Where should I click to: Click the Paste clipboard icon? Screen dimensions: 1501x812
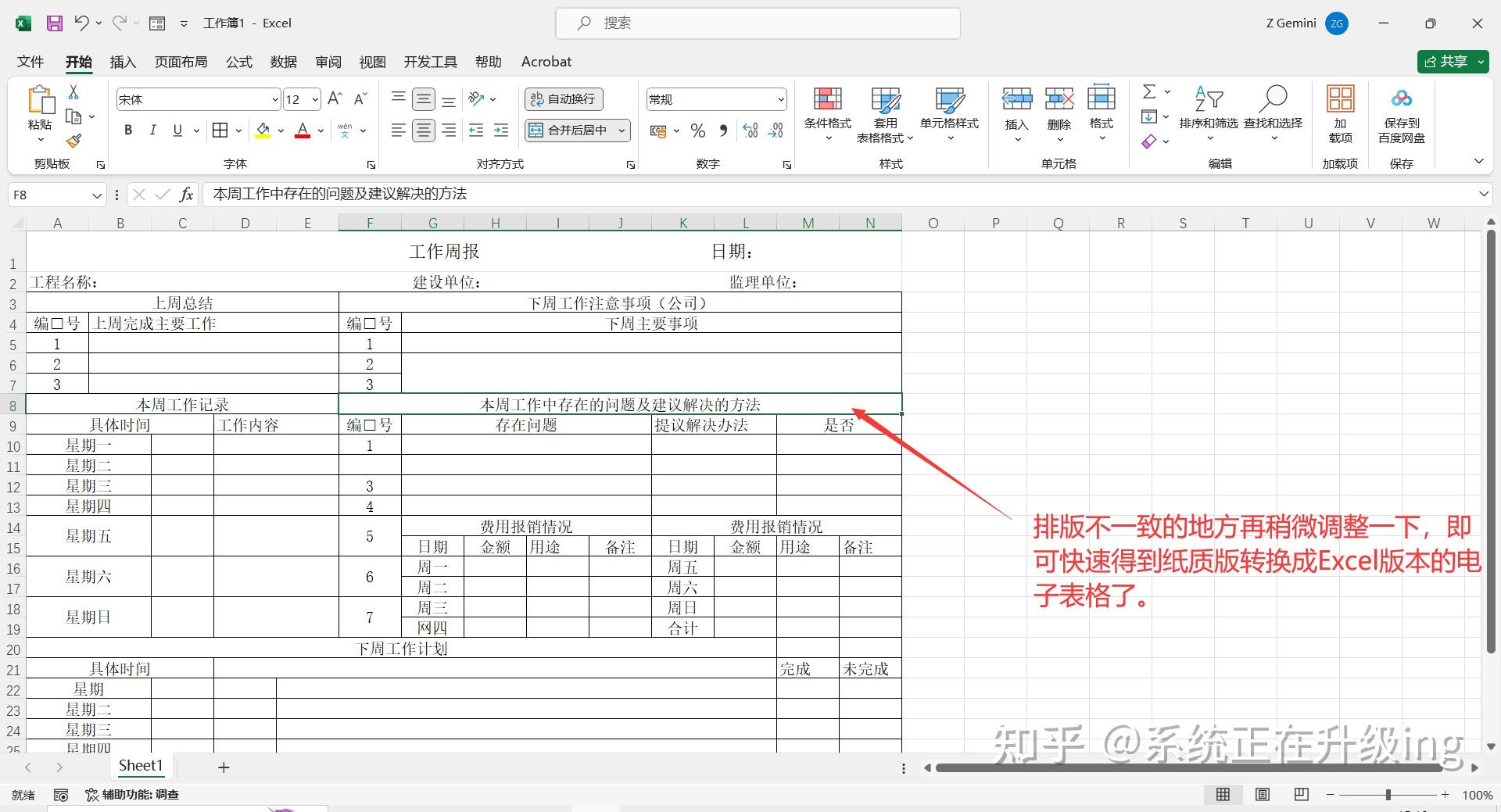tap(41, 101)
